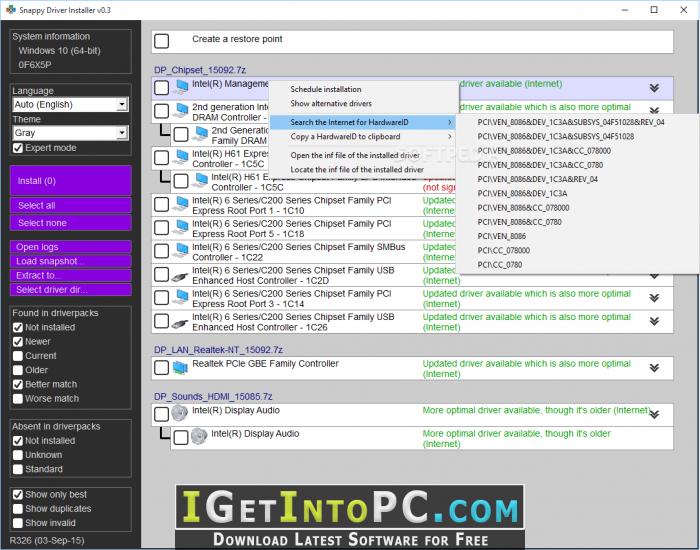Click the H61 Express Chipset parent row device icon

[x=181, y=157]
